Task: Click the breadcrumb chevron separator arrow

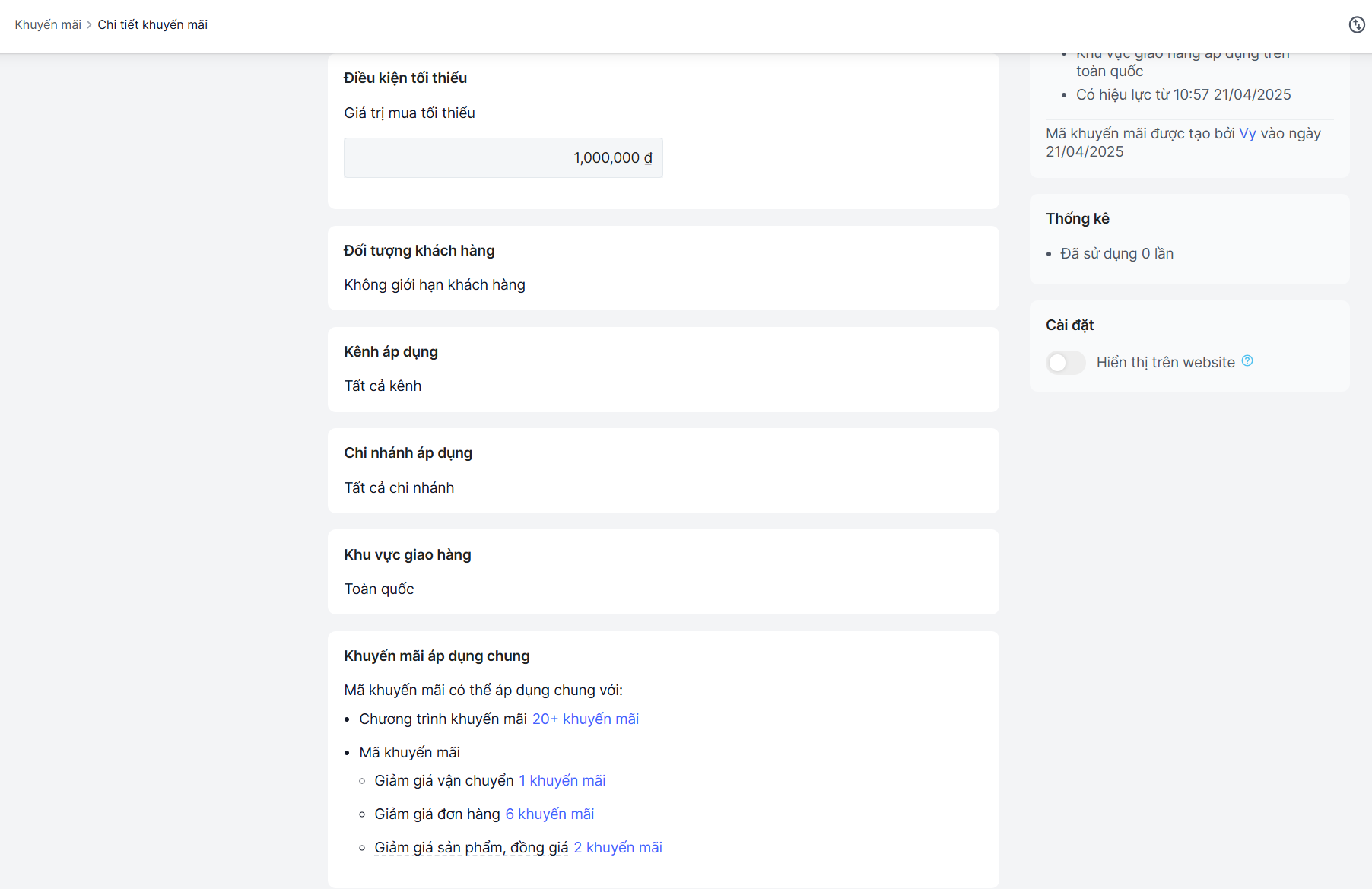Action: point(89,25)
